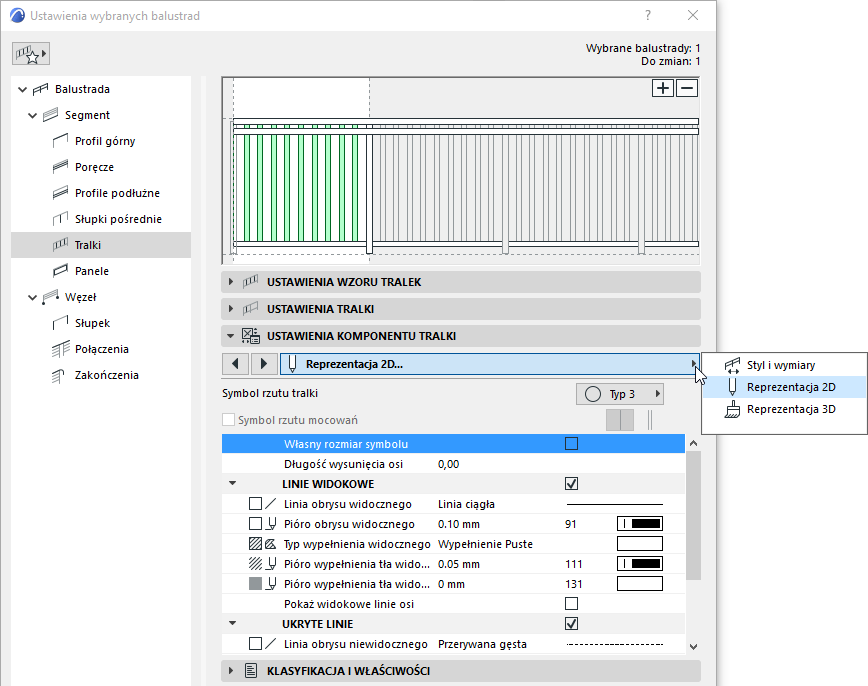
Task: Select the Słupek post icon
Action: point(60,323)
